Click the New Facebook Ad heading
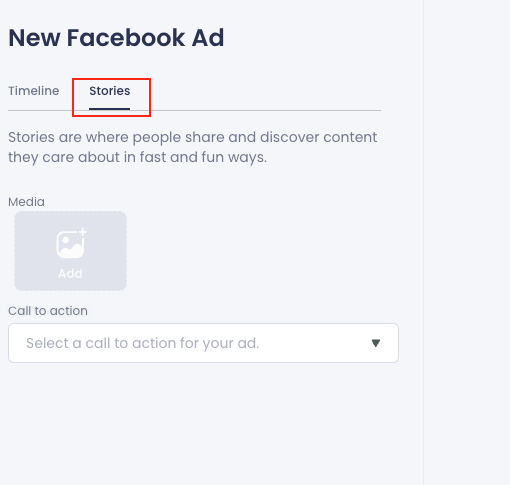 tap(116, 38)
